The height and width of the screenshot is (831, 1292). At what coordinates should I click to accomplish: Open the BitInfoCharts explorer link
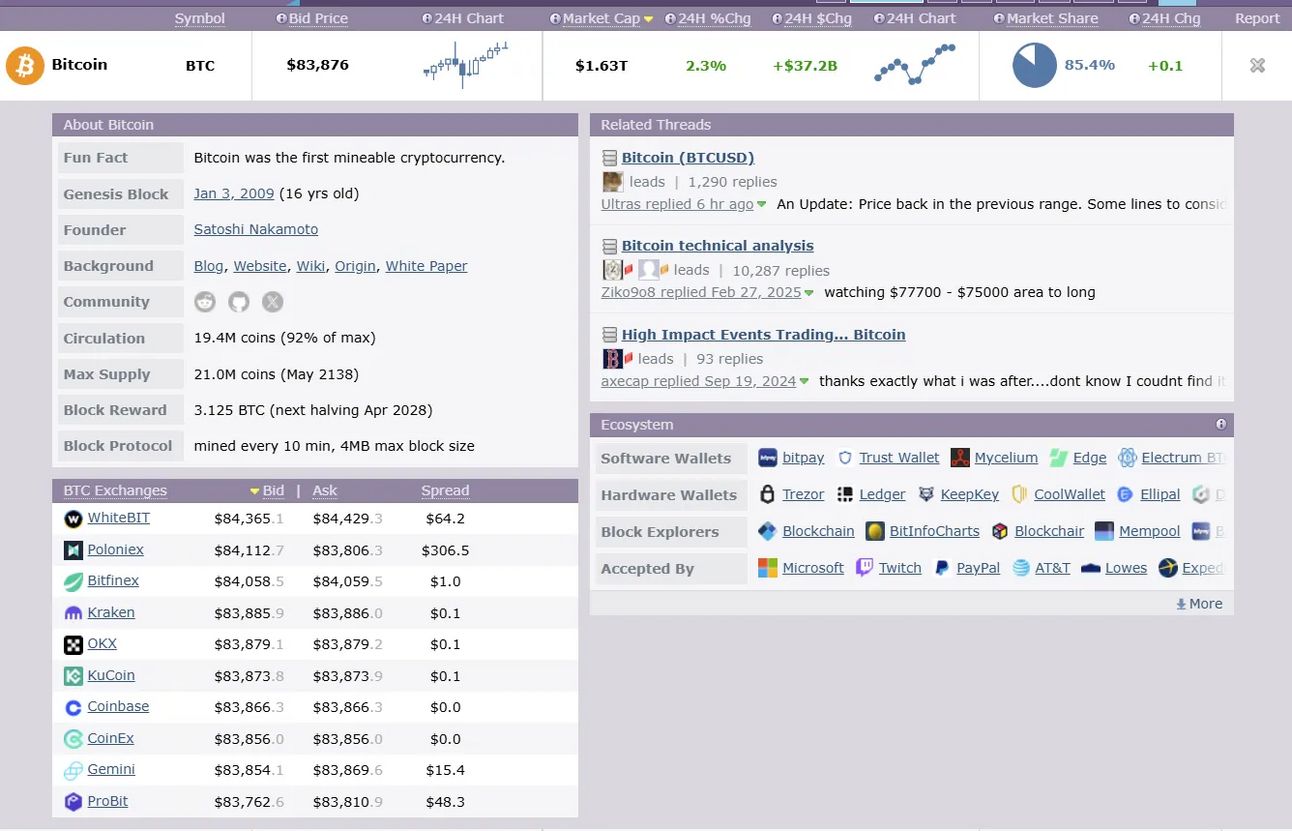pyautogui.click(x=934, y=531)
